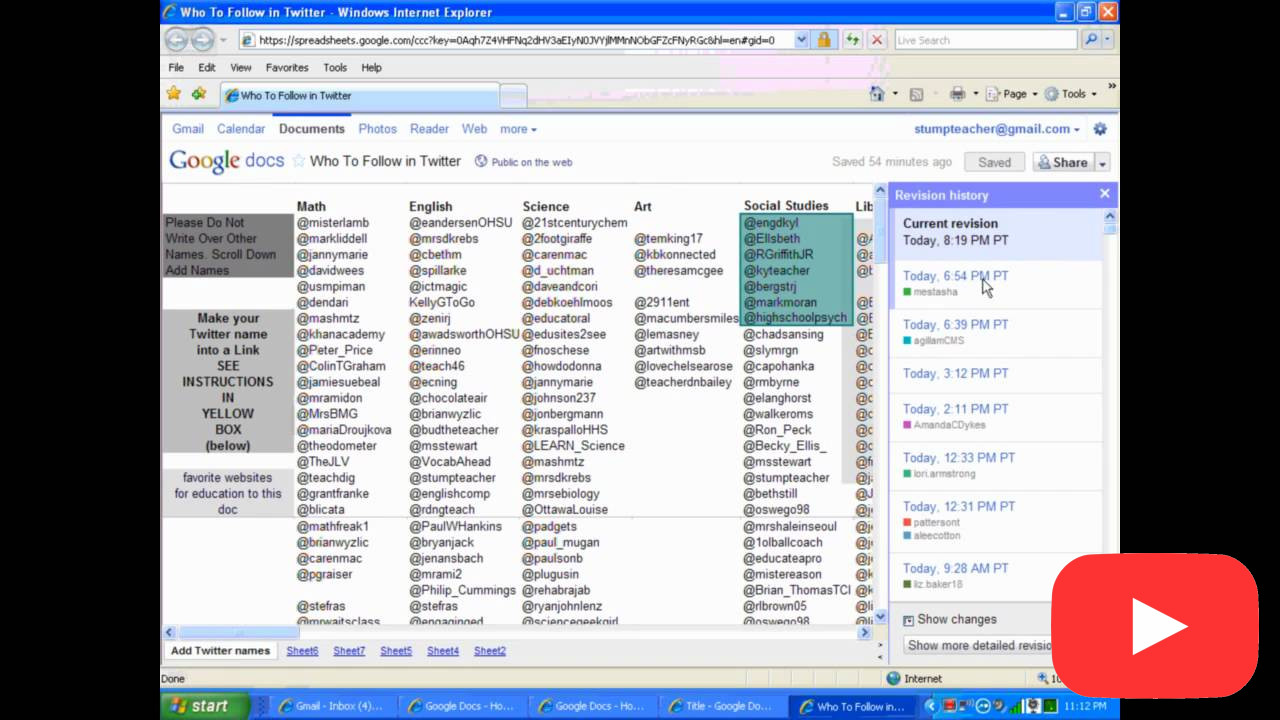Switch to the Sheet5 tab
This screenshot has width=1280, height=720.
(396, 650)
